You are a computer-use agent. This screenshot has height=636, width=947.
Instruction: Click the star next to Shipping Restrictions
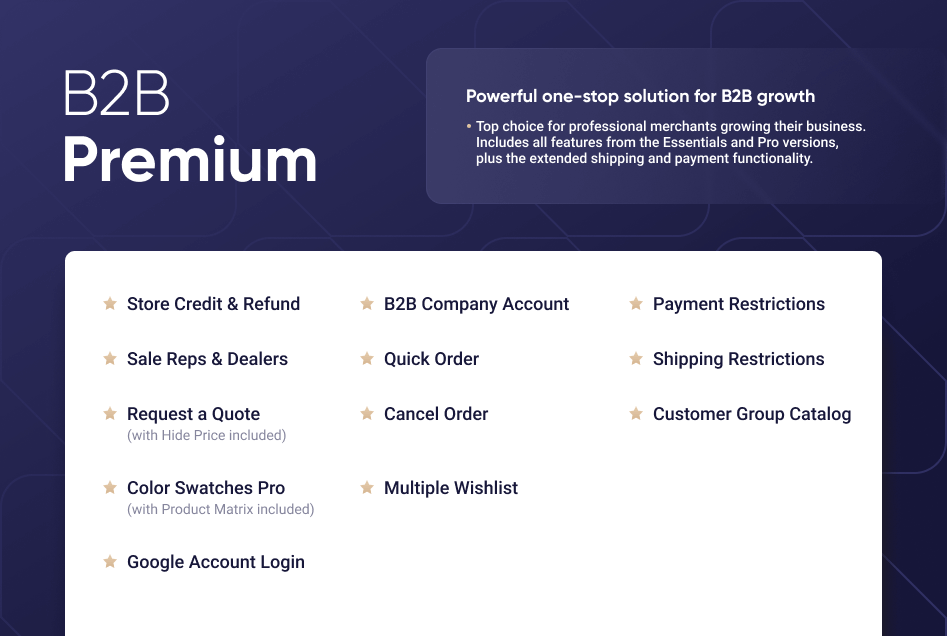[636, 359]
